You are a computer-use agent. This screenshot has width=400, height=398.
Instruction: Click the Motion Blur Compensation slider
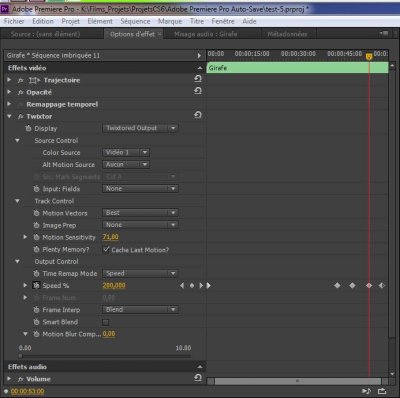pyautogui.click(x=105, y=356)
